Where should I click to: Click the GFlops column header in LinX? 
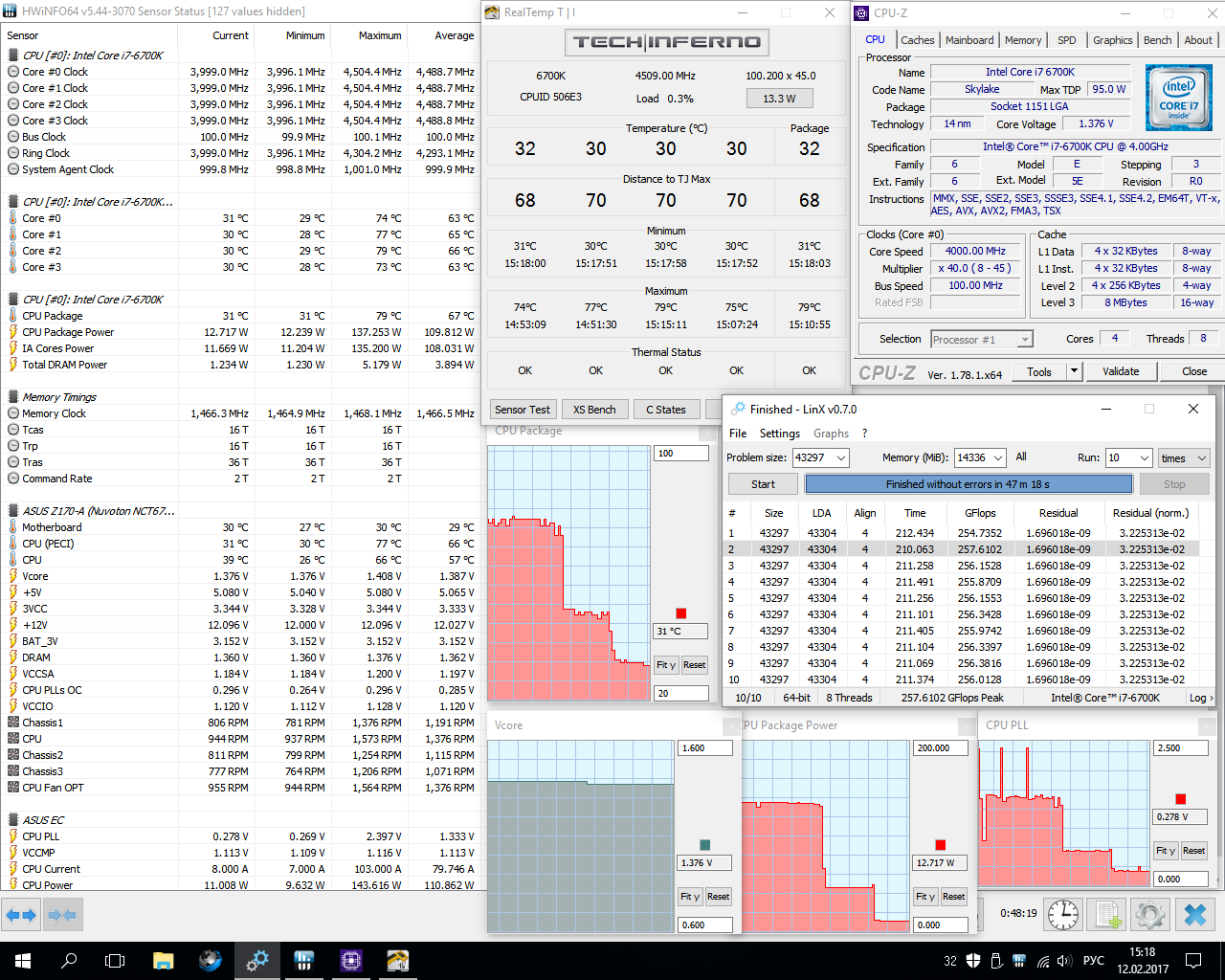pos(980,513)
